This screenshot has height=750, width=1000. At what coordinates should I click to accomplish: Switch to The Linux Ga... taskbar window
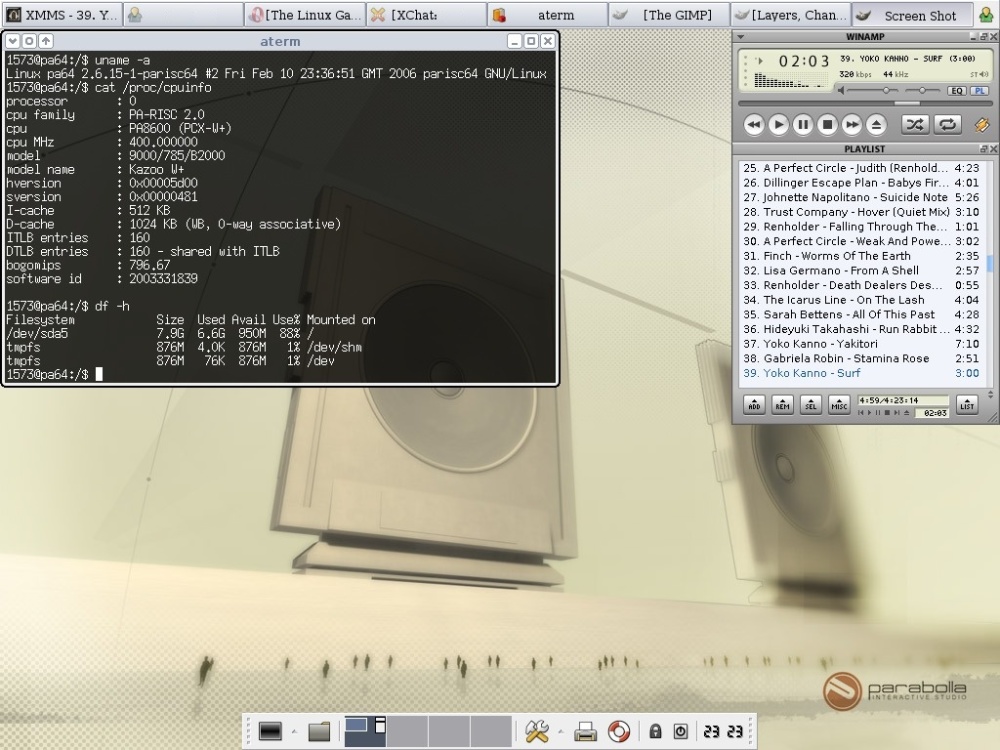click(x=305, y=15)
